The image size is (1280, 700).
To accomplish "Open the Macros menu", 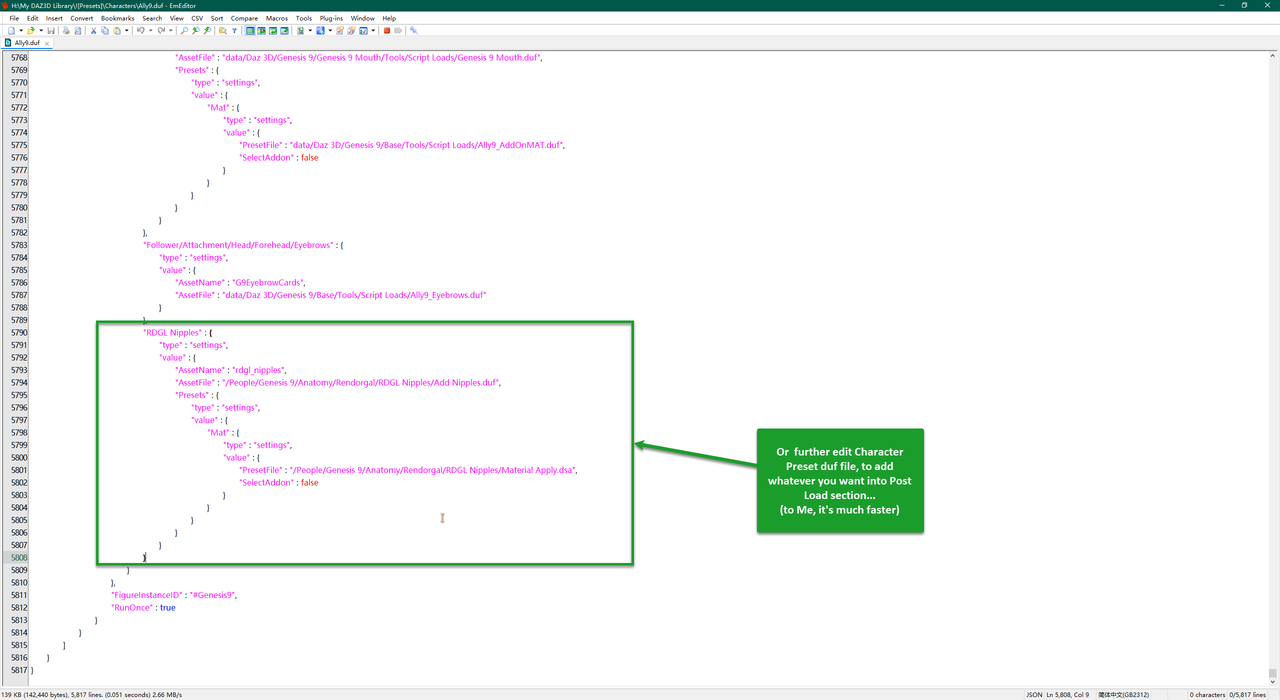I will click(277, 18).
